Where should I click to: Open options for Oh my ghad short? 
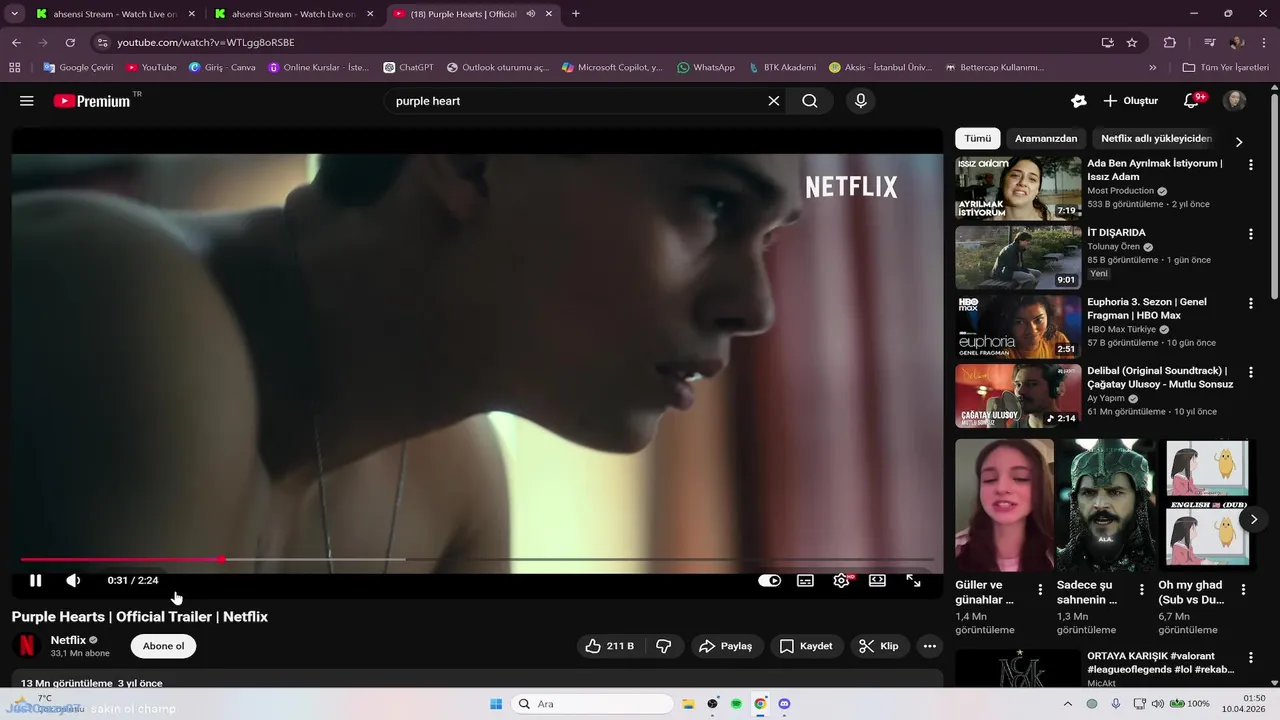[1243, 590]
